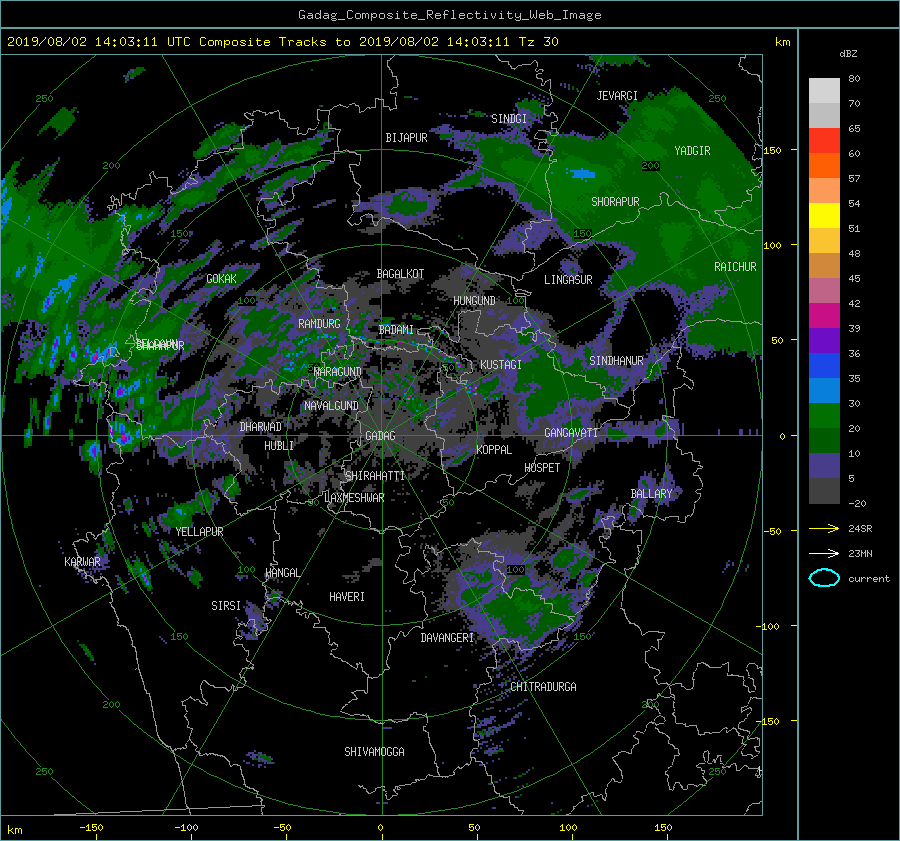Select the SINDGI city label
Screen dimensions: 900x841
click(x=509, y=119)
